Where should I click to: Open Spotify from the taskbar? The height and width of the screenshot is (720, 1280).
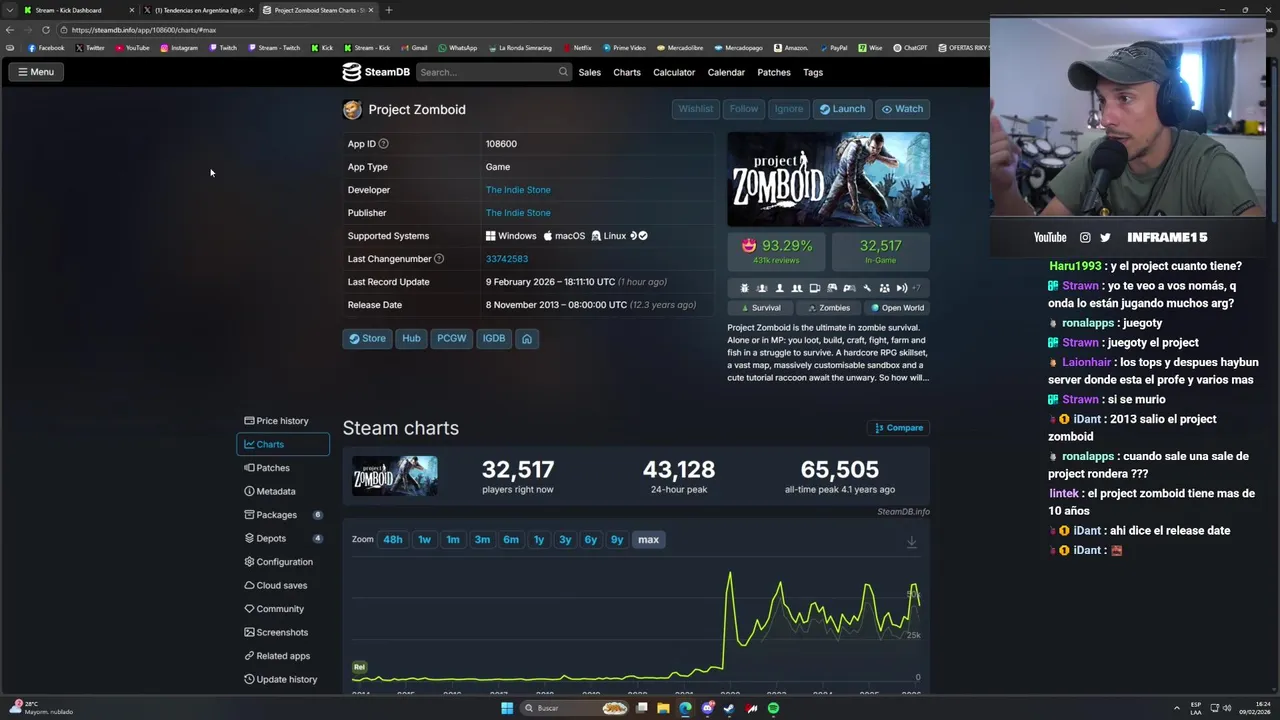(x=773, y=709)
